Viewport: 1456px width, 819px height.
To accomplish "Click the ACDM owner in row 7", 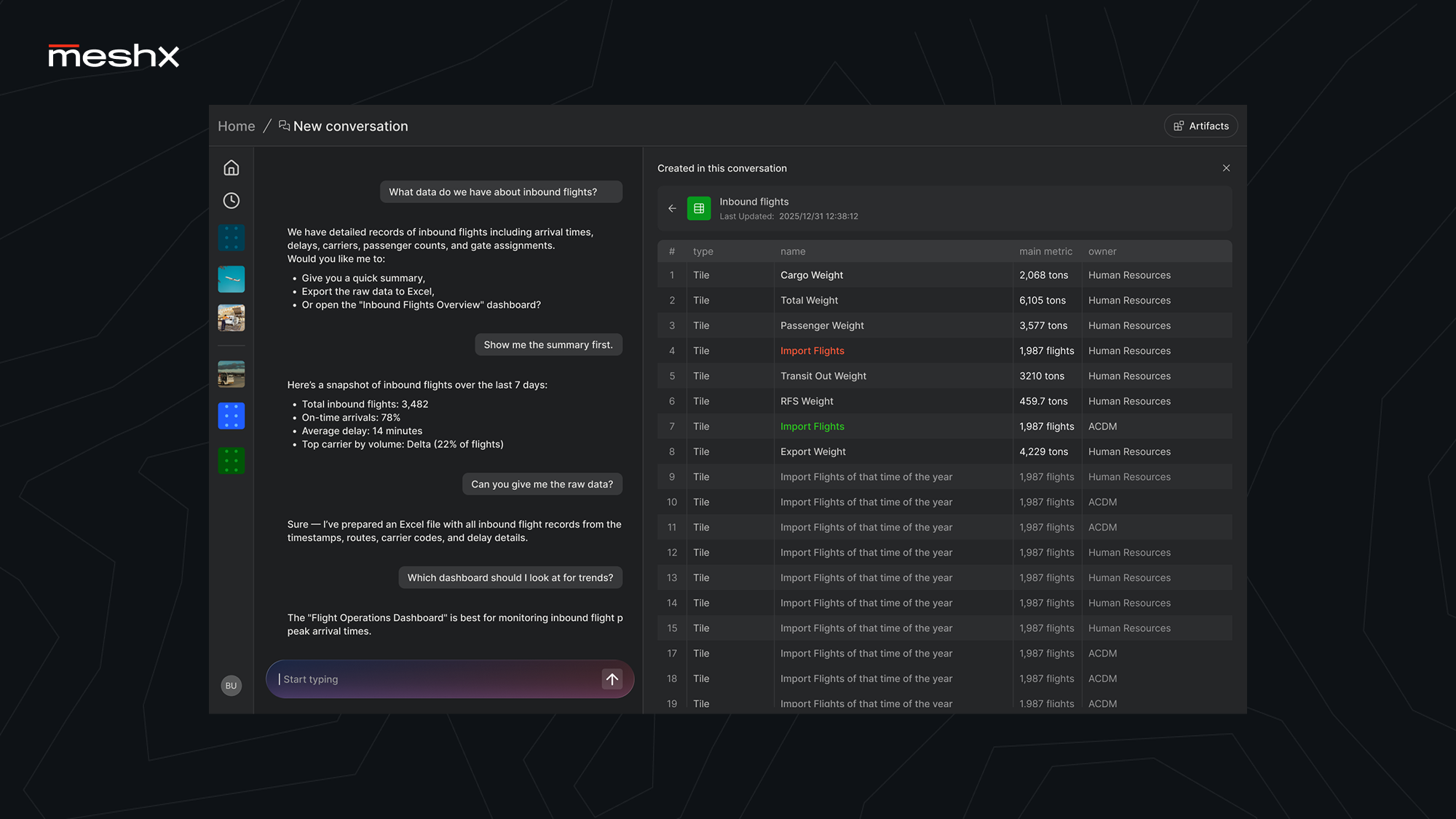I will click(1102, 427).
